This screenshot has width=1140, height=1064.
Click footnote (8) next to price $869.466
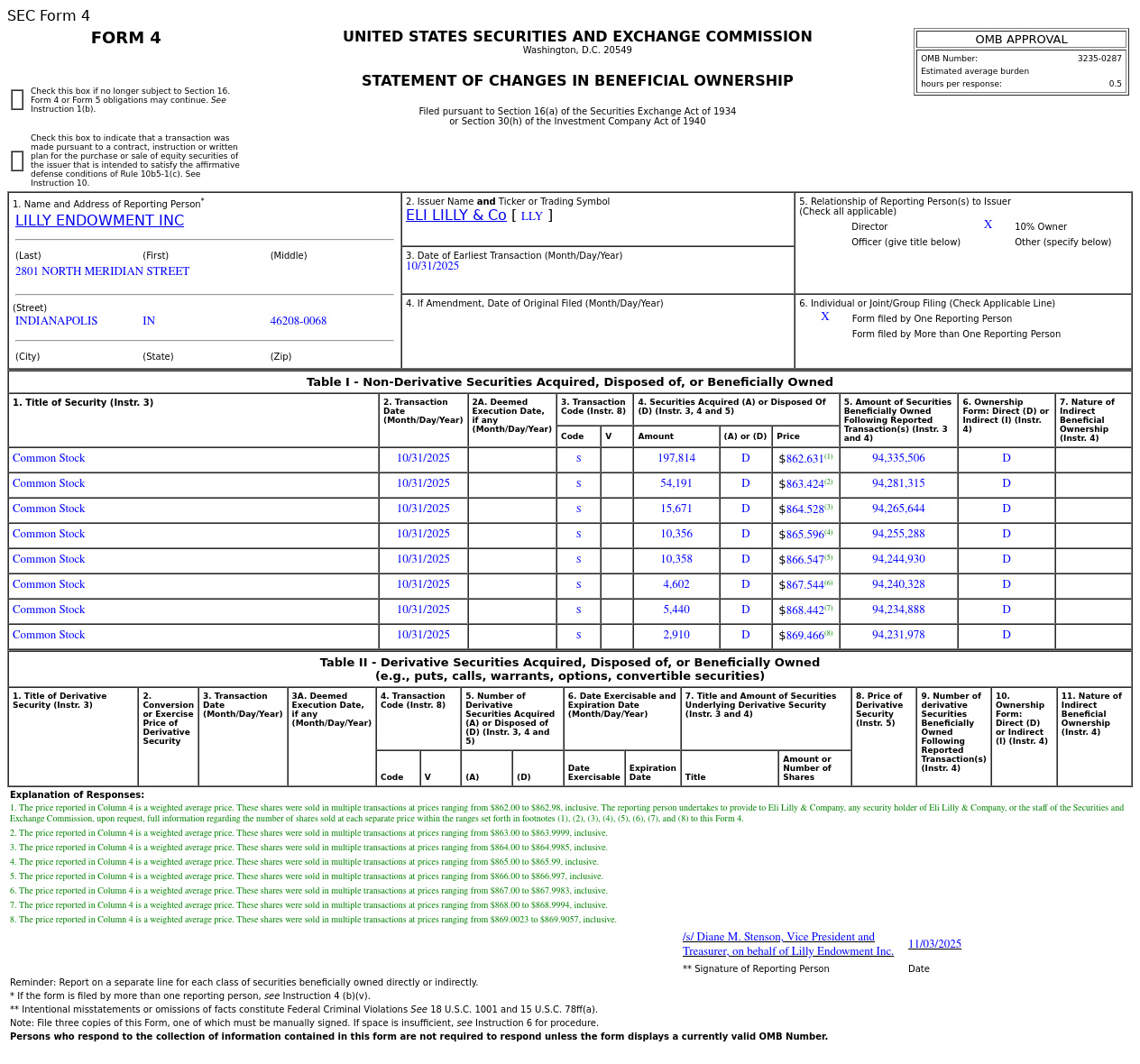point(828,634)
